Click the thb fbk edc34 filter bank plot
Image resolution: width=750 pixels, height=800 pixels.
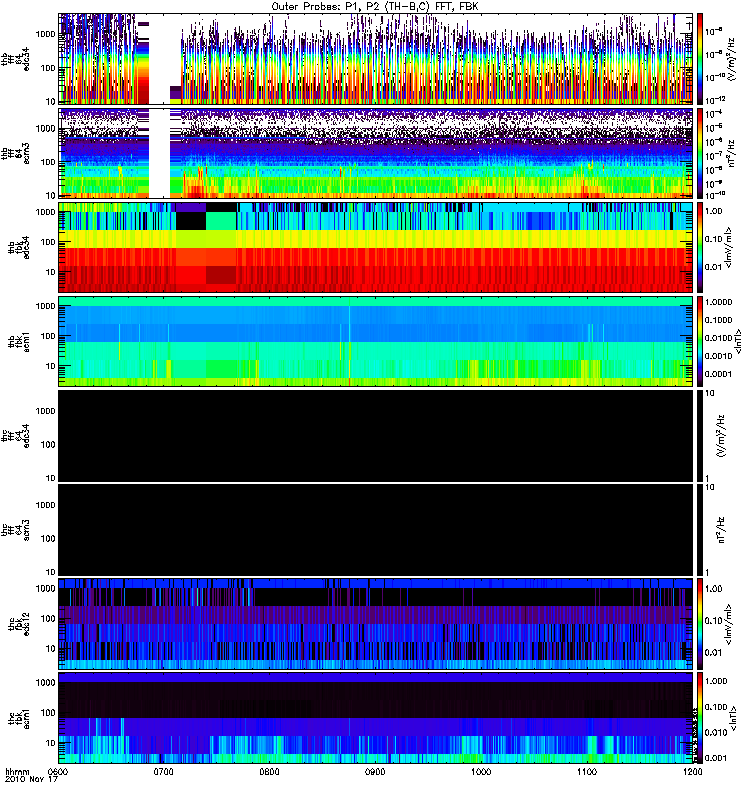[x=376, y=247]
